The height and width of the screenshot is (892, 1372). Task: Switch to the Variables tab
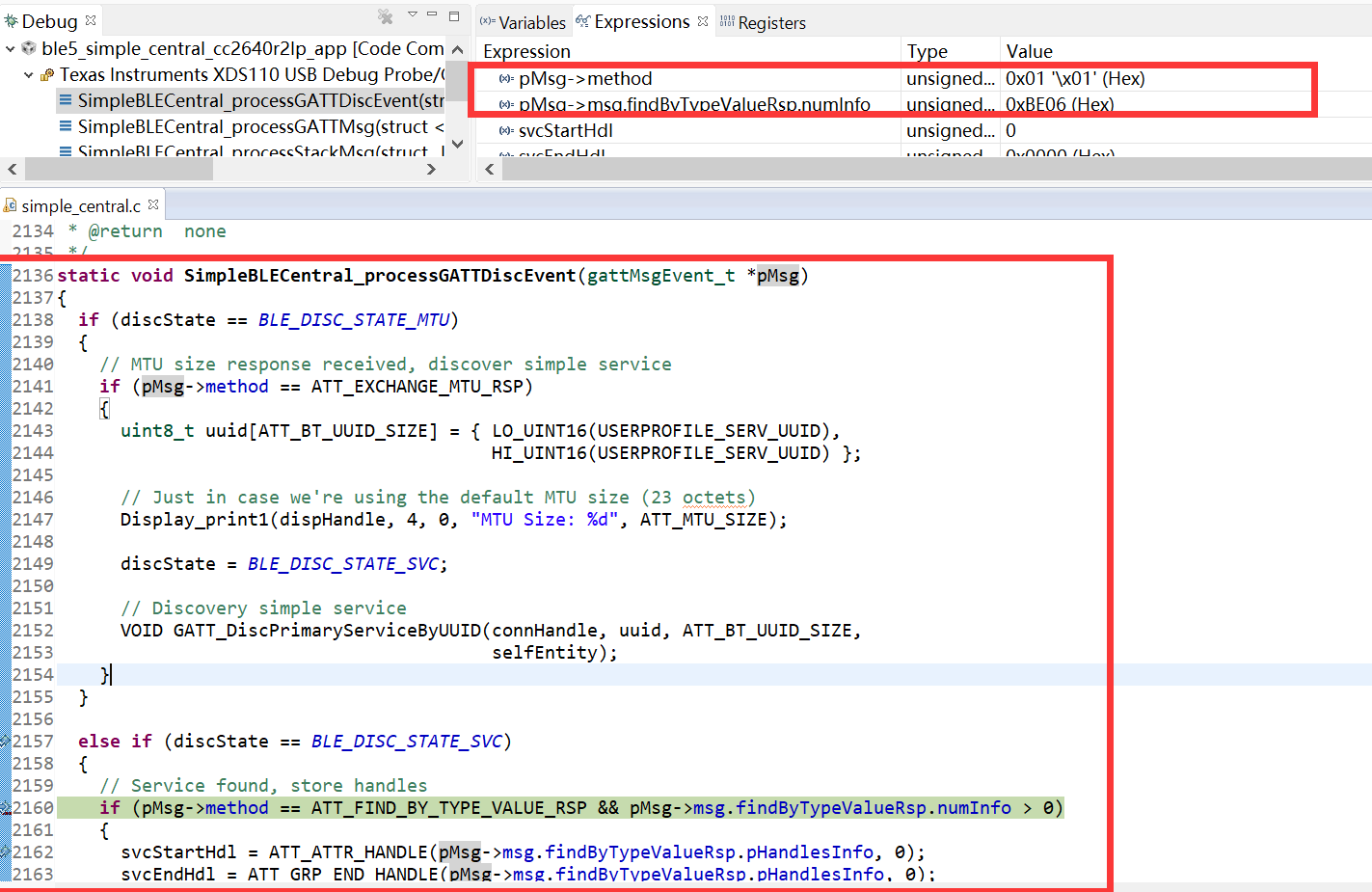click(x=524, y=22)
